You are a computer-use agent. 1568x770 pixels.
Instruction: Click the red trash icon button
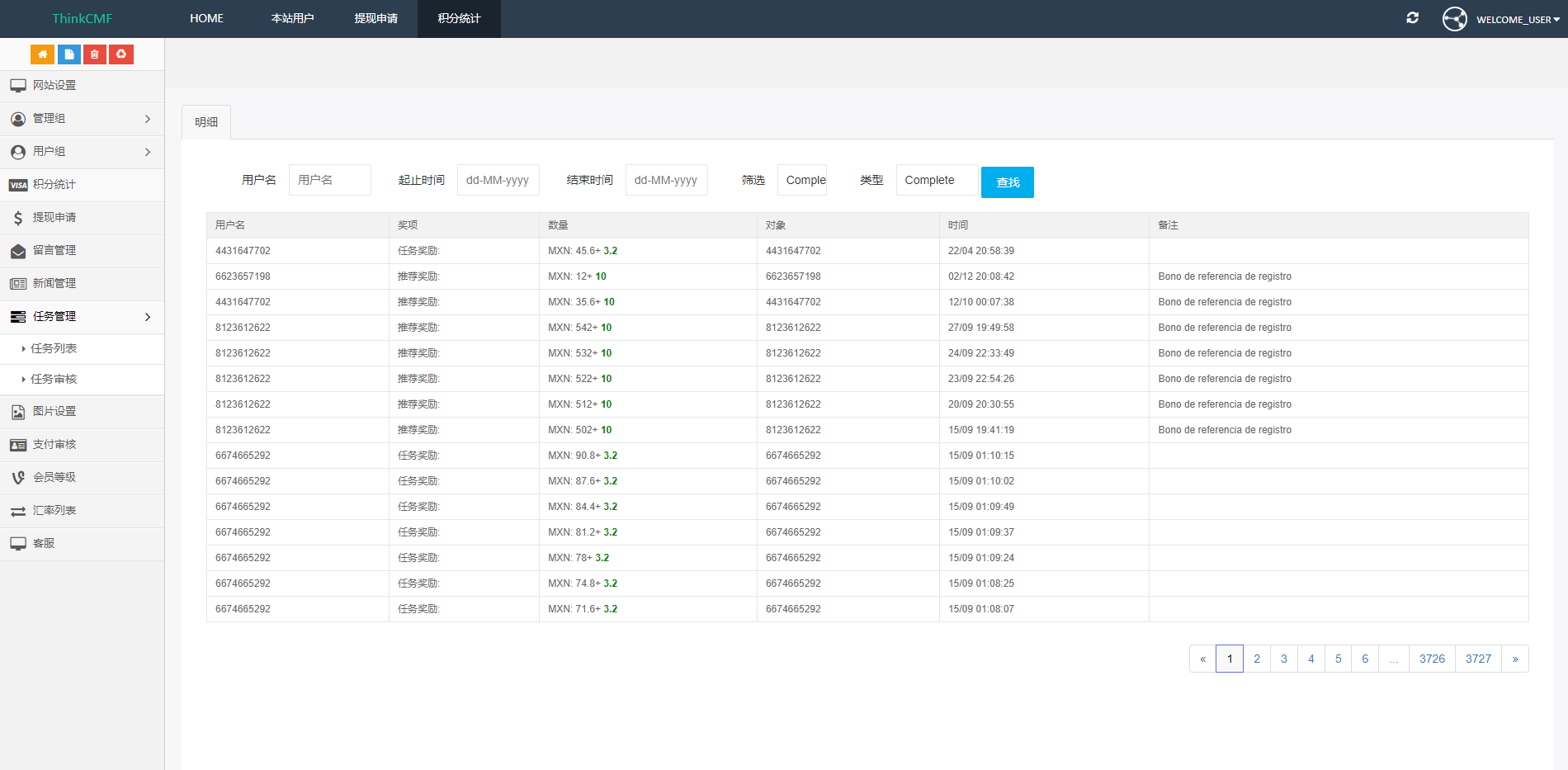coord(95,54)
